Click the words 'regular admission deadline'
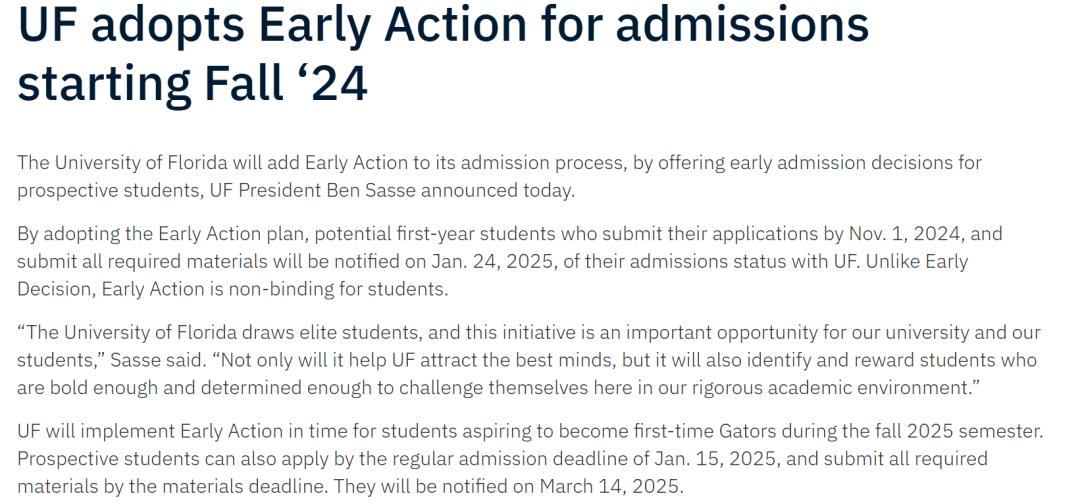 tap(516, 459)
